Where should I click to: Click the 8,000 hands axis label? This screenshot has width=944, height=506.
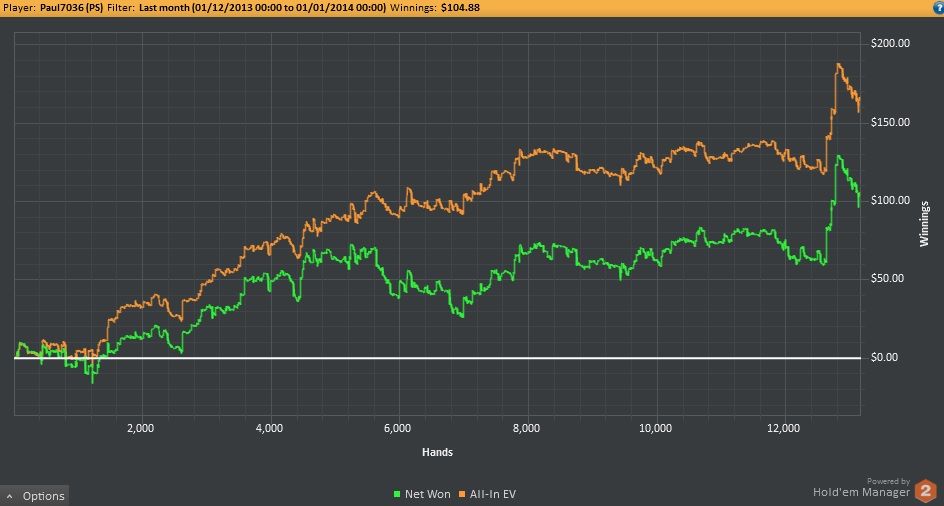(x=526, y=428)
